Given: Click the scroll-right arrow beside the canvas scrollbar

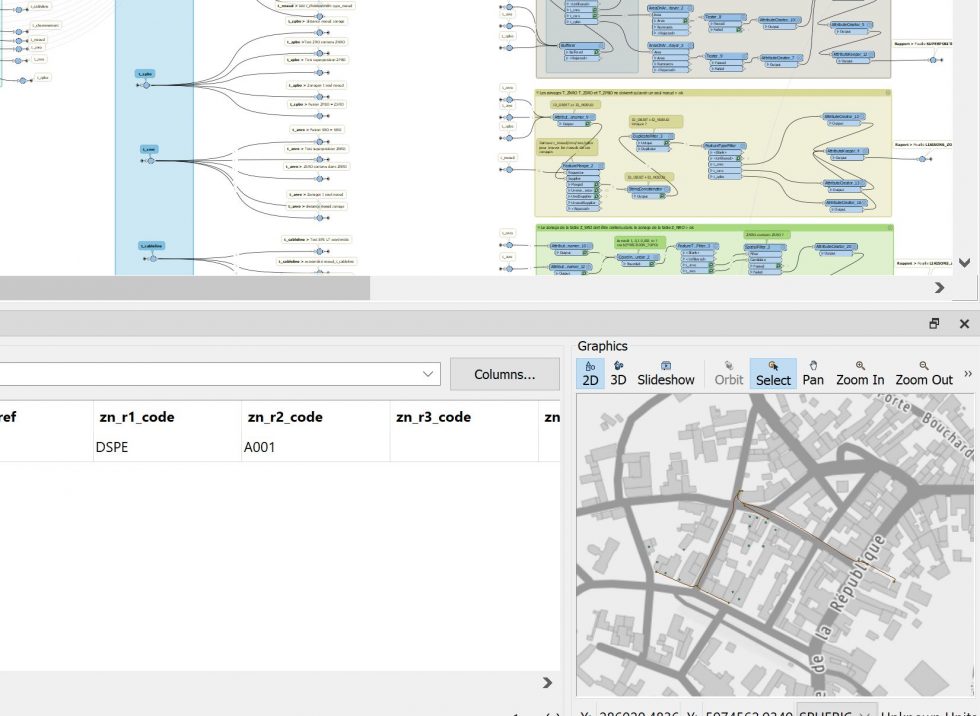Looking at the screenshot, I should point(938,287).
